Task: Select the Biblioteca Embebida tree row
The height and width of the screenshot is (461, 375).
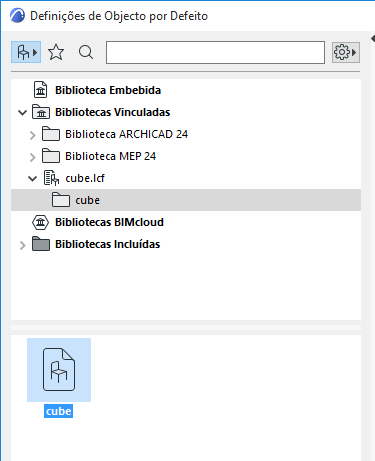Action: click(186, 90)
